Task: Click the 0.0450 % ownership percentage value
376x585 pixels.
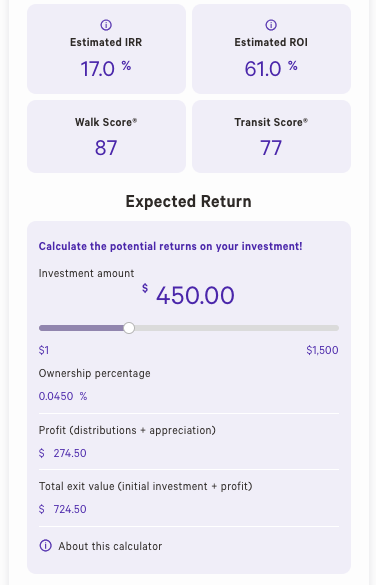Action: pyautogui.click(x=63, y=396)
